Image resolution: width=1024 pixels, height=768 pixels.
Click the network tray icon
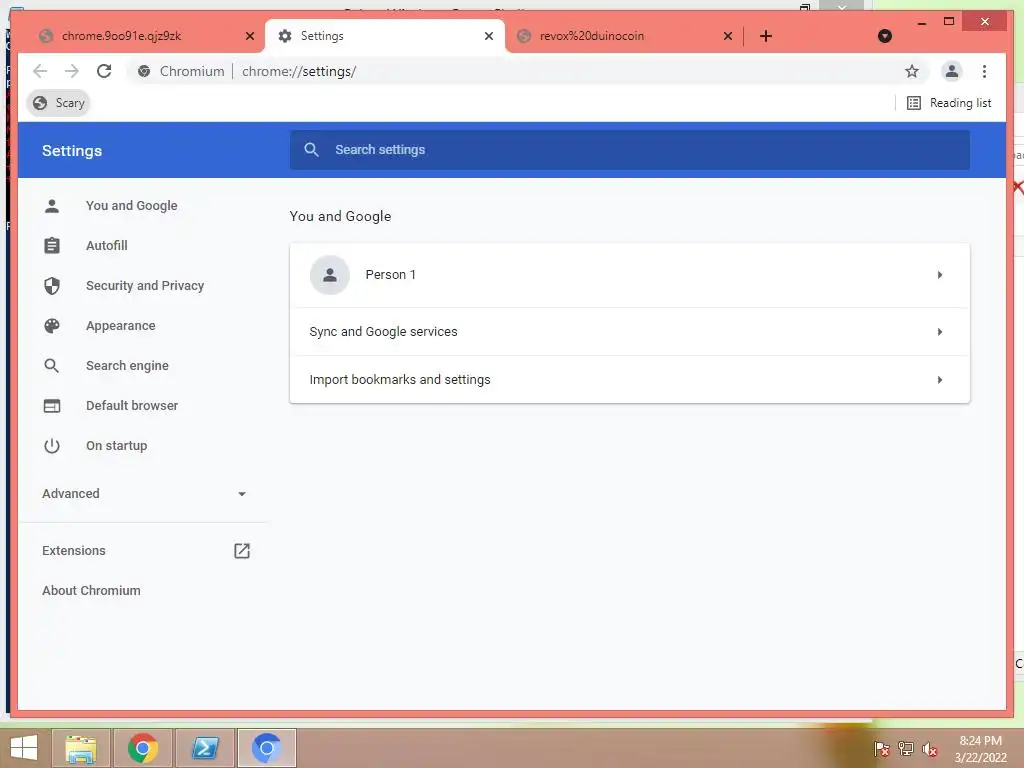pos(906,749)
